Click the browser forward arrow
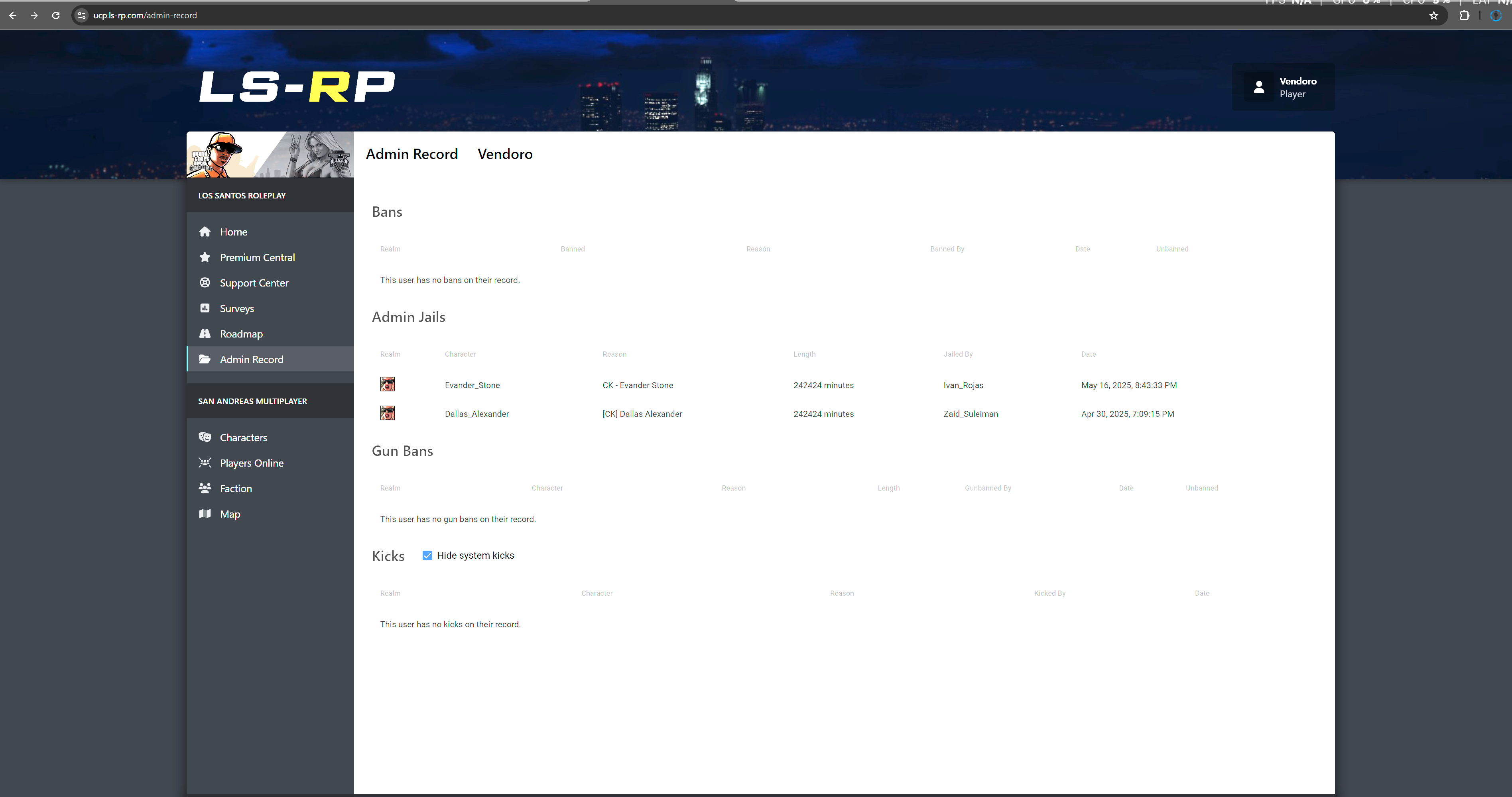The width and height of the screenshot is (1512, 797). (34, 15)
